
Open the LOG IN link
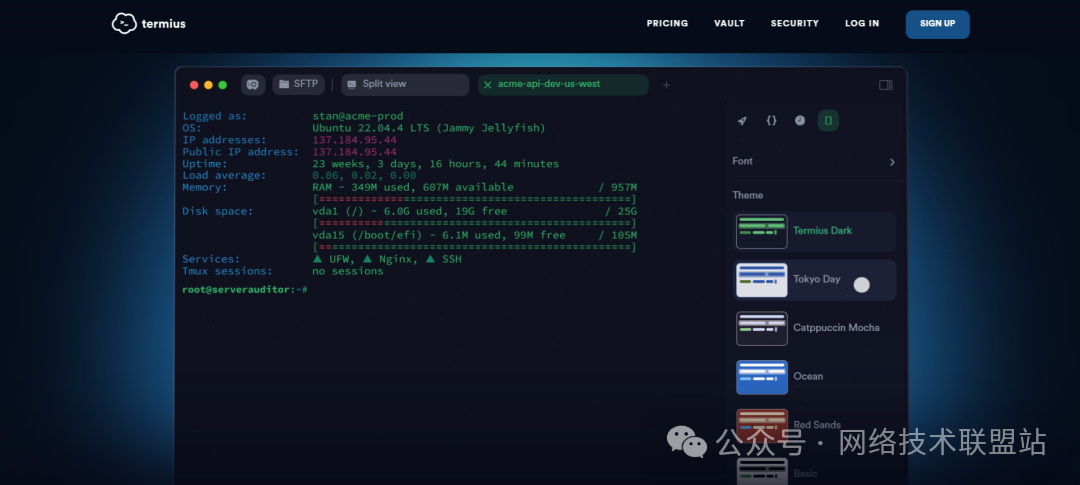coord(862,24)
